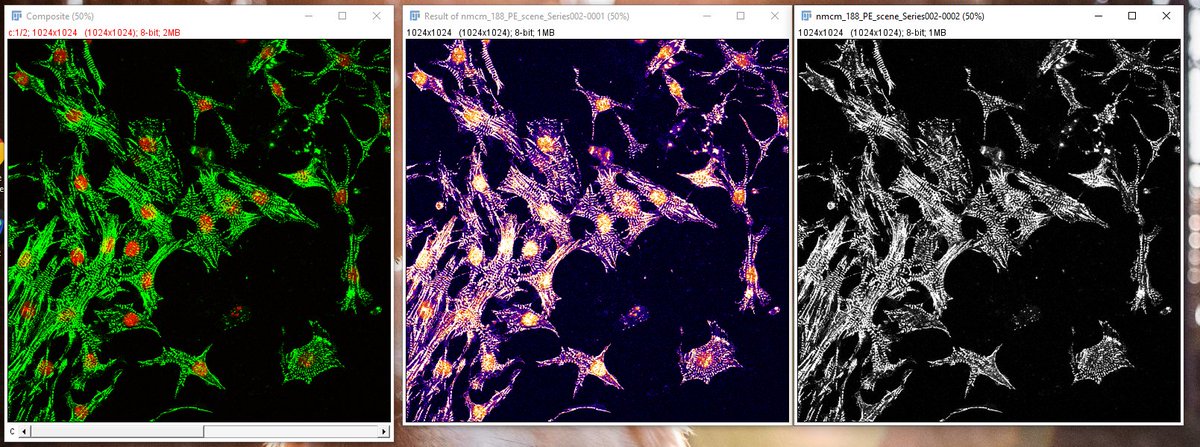Screen dimensions: 1200x447
Task: Click the grayscale image in the Series002-0002 window
Action: (x=987, y=230)
